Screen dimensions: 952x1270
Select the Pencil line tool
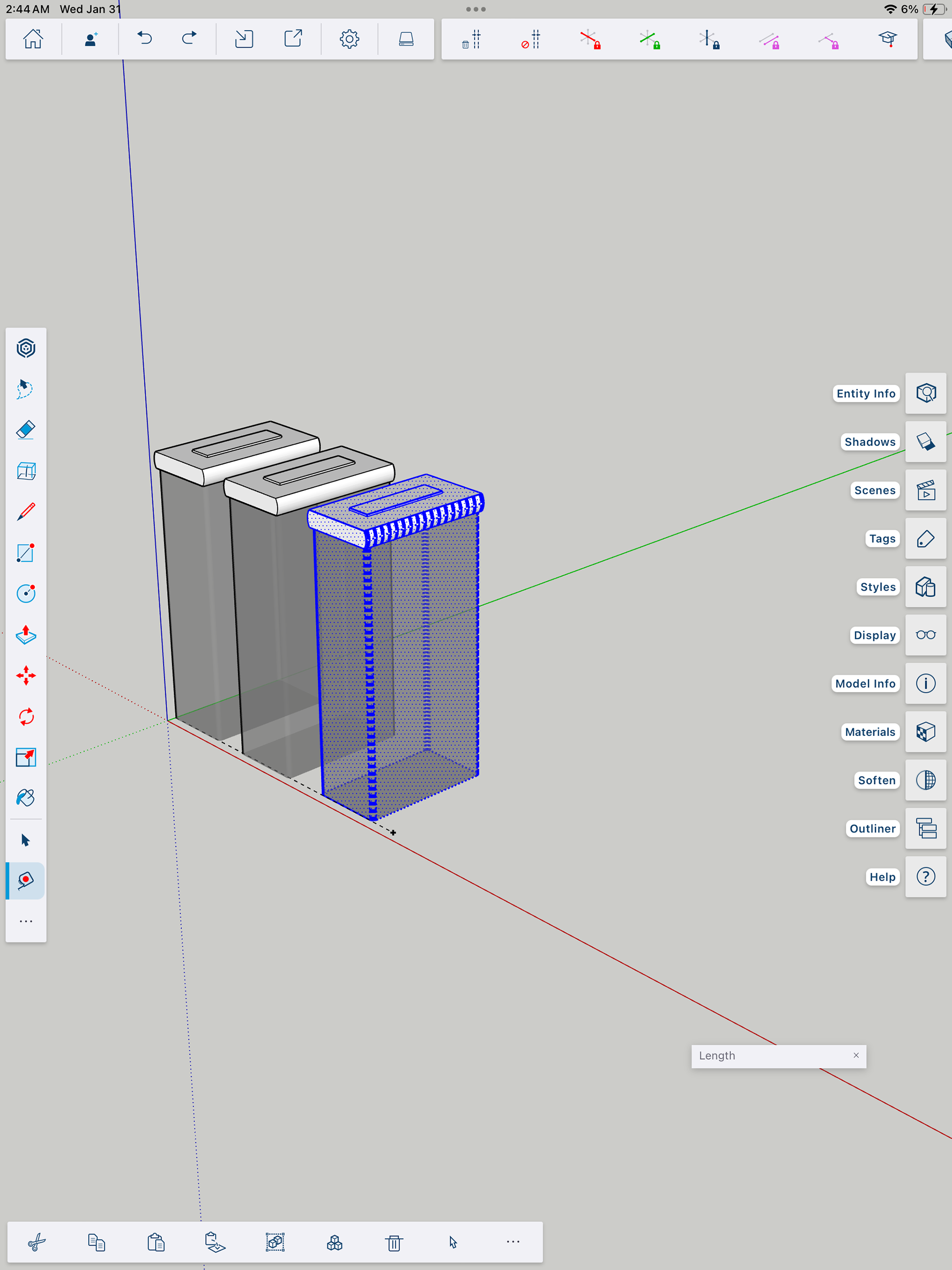26,512
